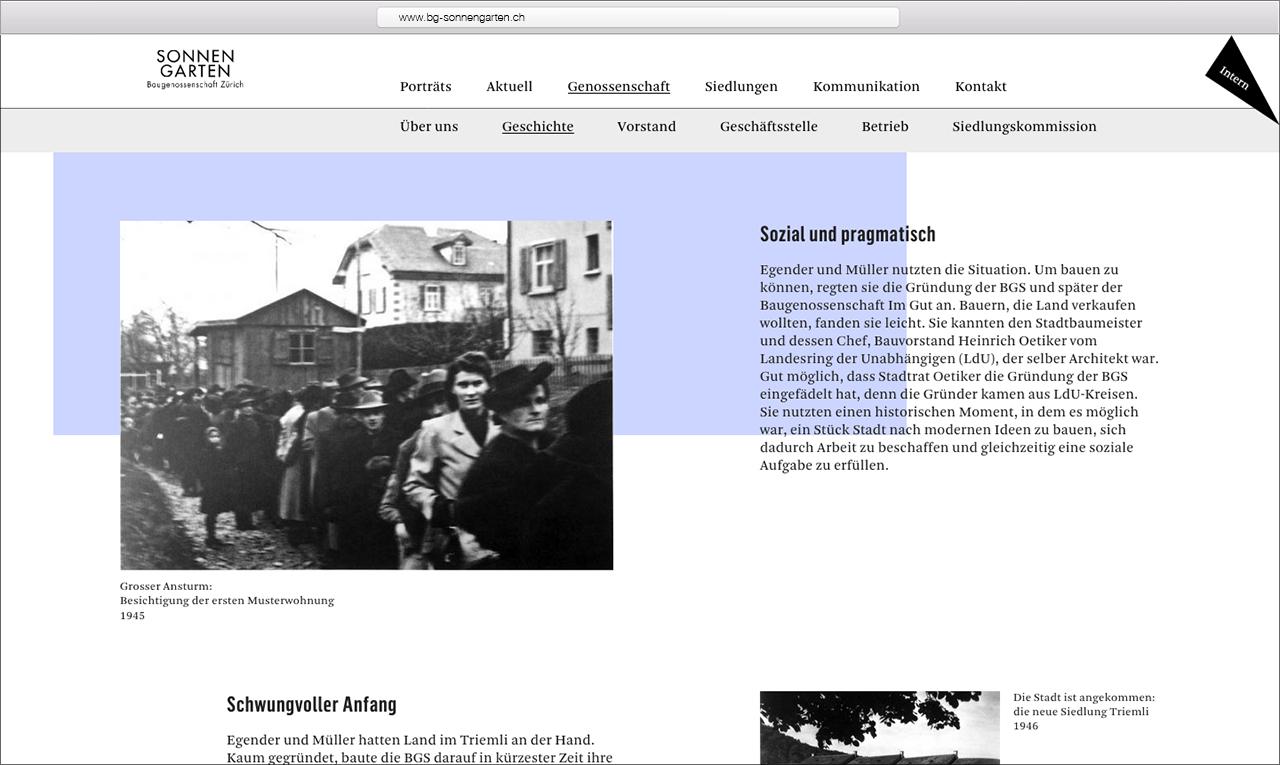Select the Geschichte submenu tab
The height and width of the screenshot is (765, 1280).
click(x=537, y=127)
